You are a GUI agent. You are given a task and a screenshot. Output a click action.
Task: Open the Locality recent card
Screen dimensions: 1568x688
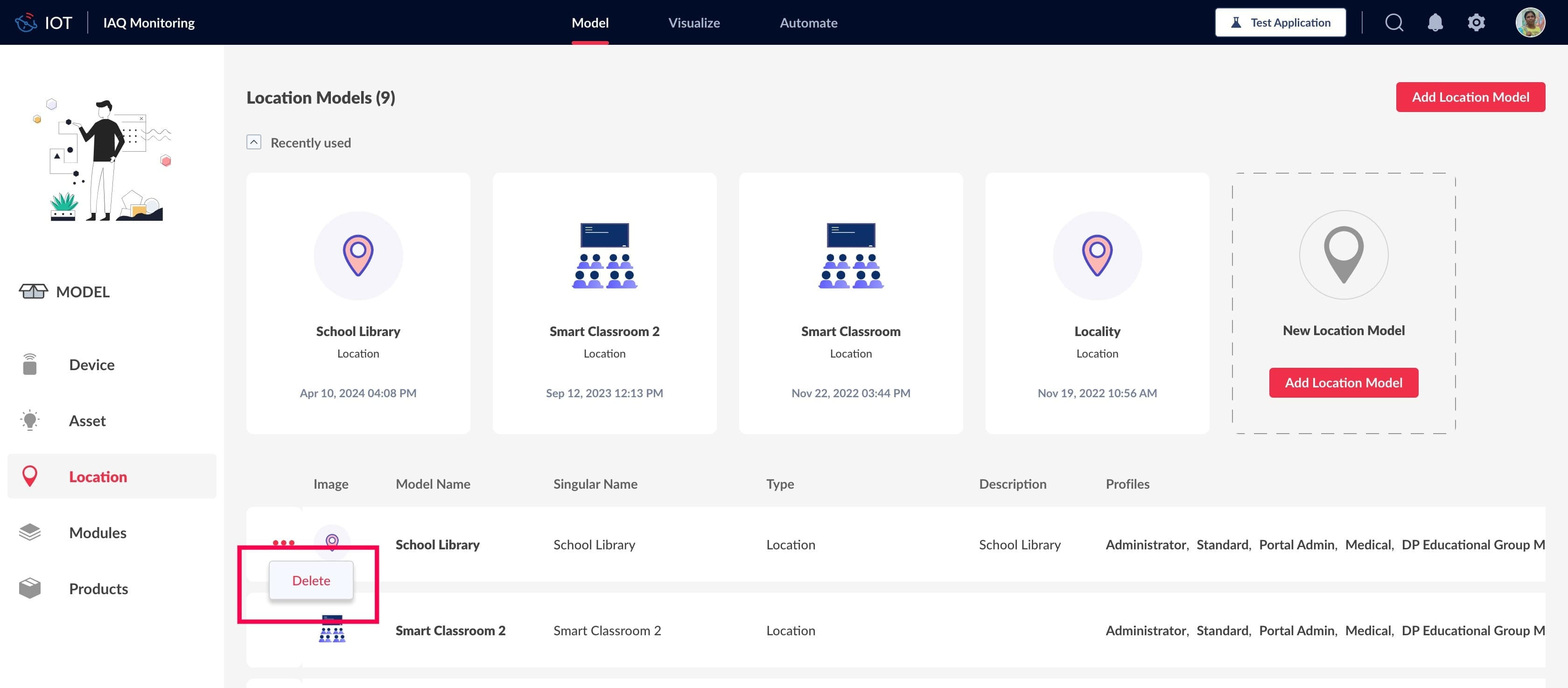coord(1097,302)
